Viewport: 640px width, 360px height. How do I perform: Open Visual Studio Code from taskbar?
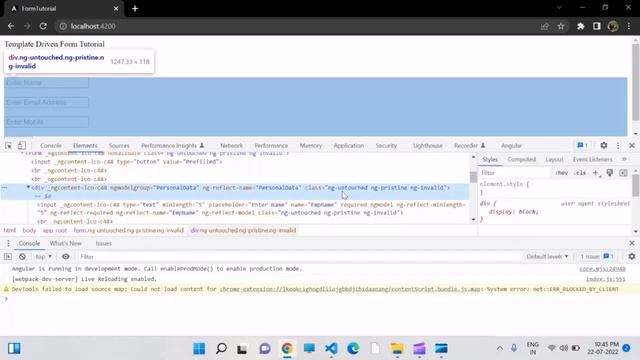[x=331, y=349]
